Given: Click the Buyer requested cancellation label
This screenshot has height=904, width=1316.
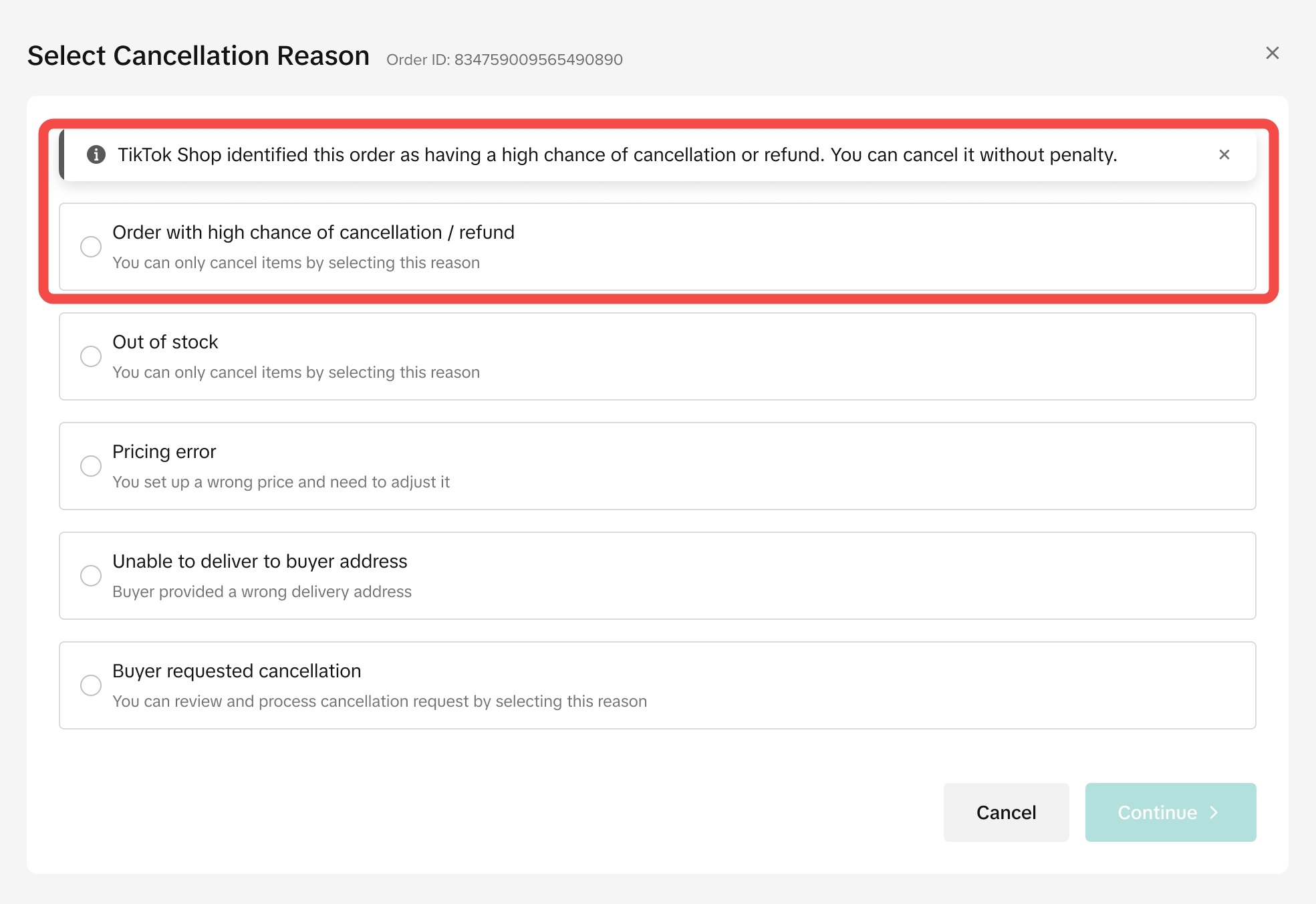Looking at the screenshot, I should [237, 671].
